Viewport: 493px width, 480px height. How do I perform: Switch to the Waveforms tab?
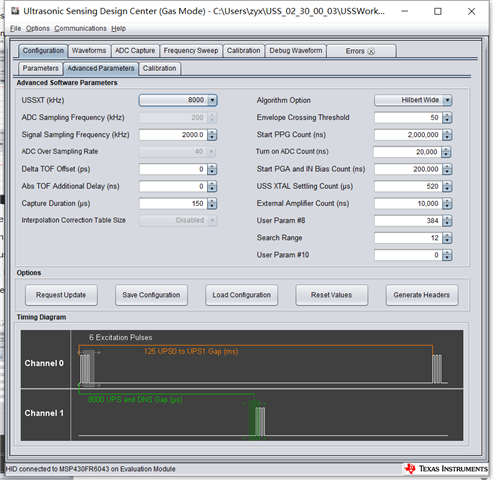click(89, 51)
